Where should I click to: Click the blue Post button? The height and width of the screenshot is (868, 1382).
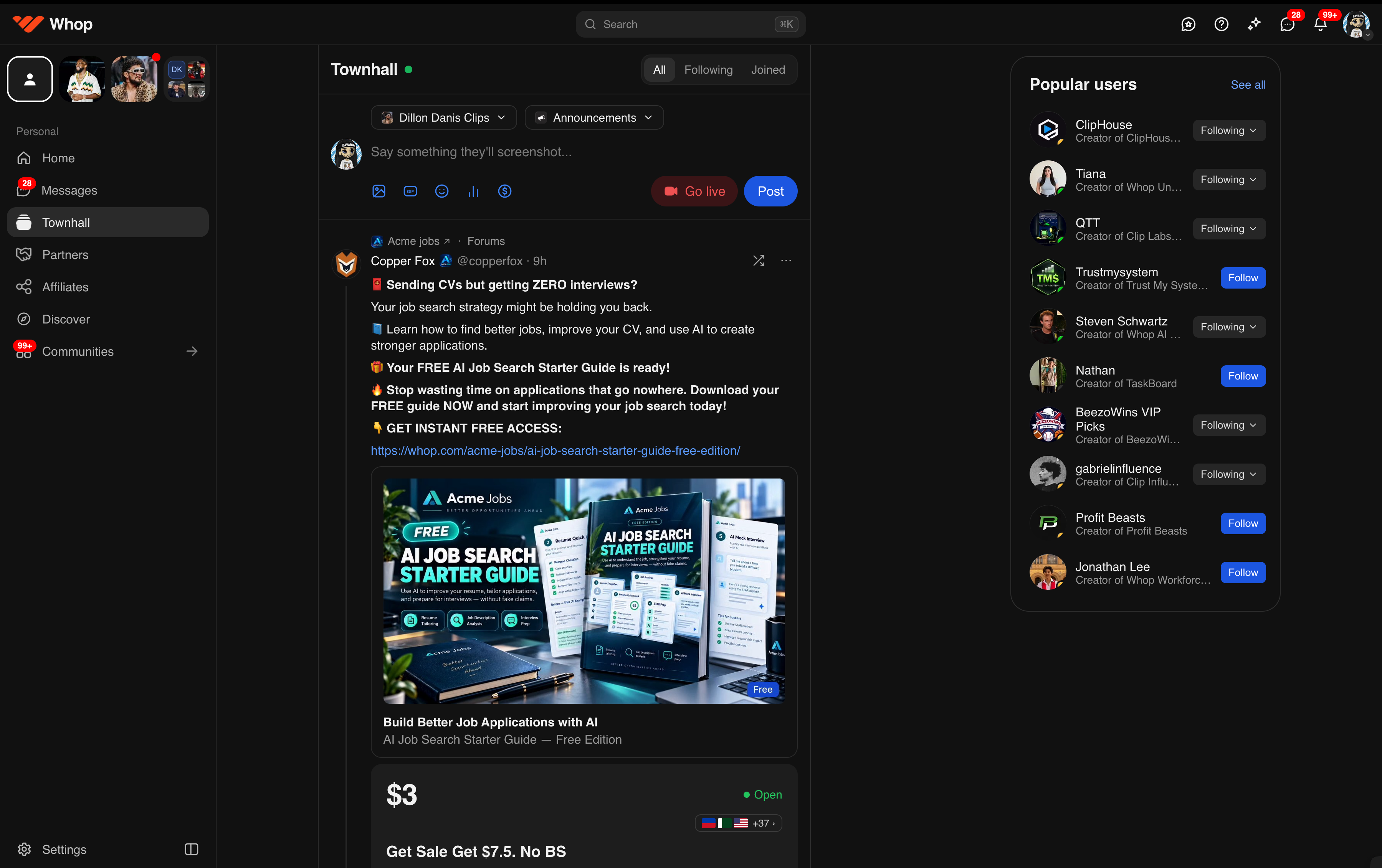770,191
